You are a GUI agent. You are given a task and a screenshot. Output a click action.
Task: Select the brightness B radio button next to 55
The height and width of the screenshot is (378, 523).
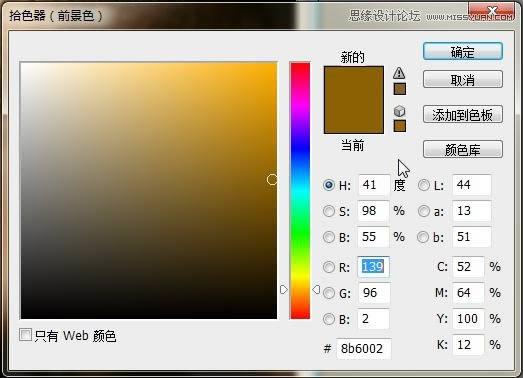329,237
